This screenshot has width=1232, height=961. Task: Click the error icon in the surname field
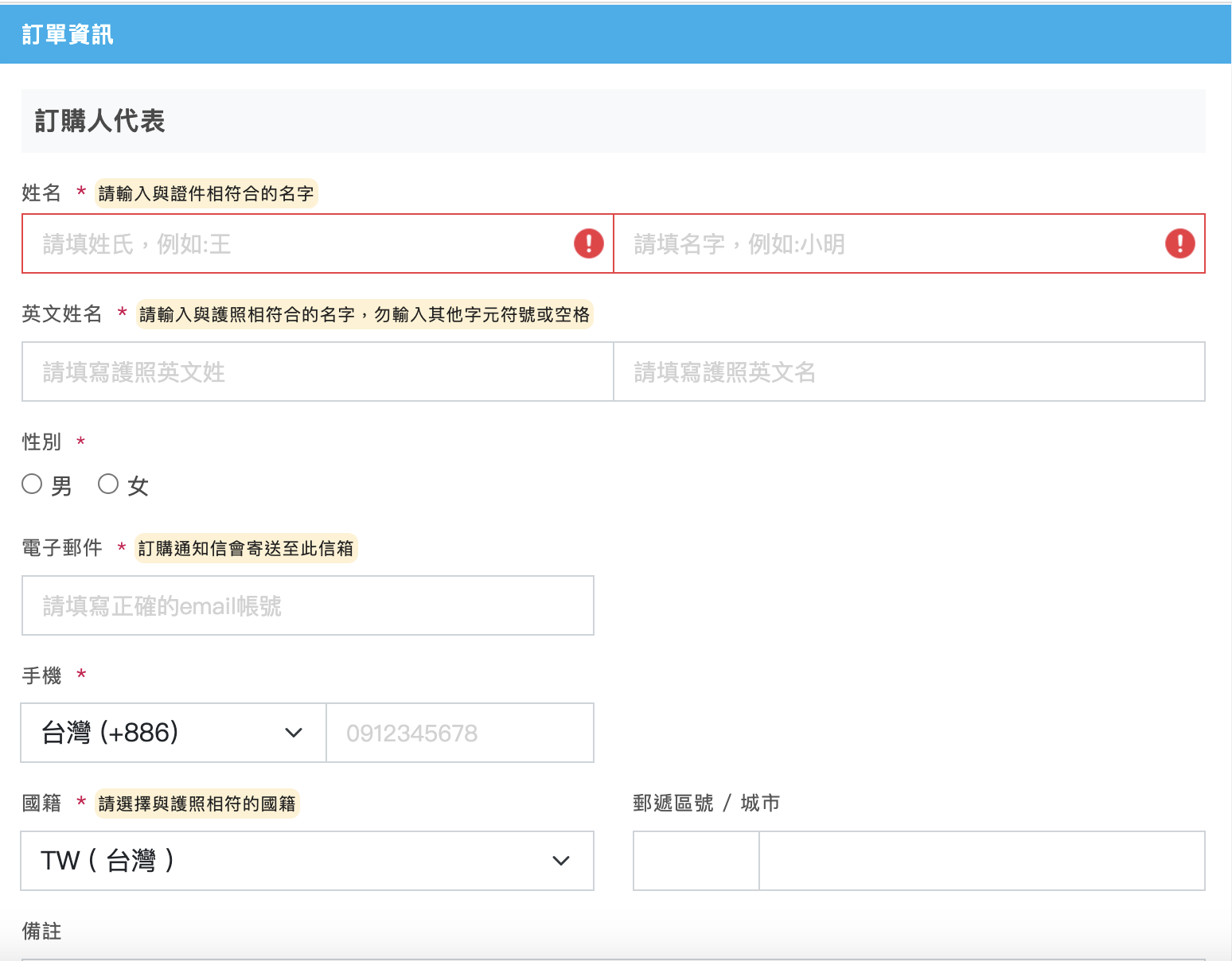(589, 243)
